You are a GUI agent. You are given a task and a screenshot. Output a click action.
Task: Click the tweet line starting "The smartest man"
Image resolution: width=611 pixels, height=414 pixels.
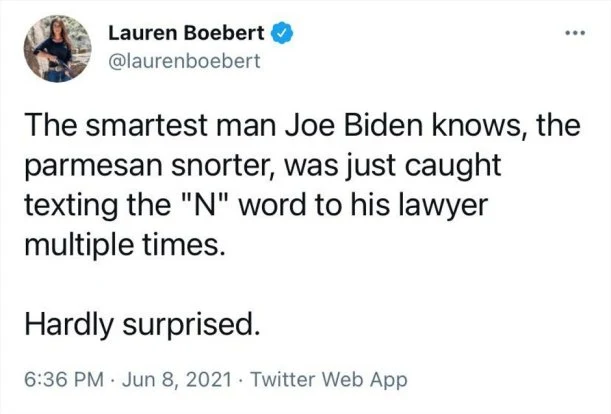pyautogui.click(x=303, y=126)
